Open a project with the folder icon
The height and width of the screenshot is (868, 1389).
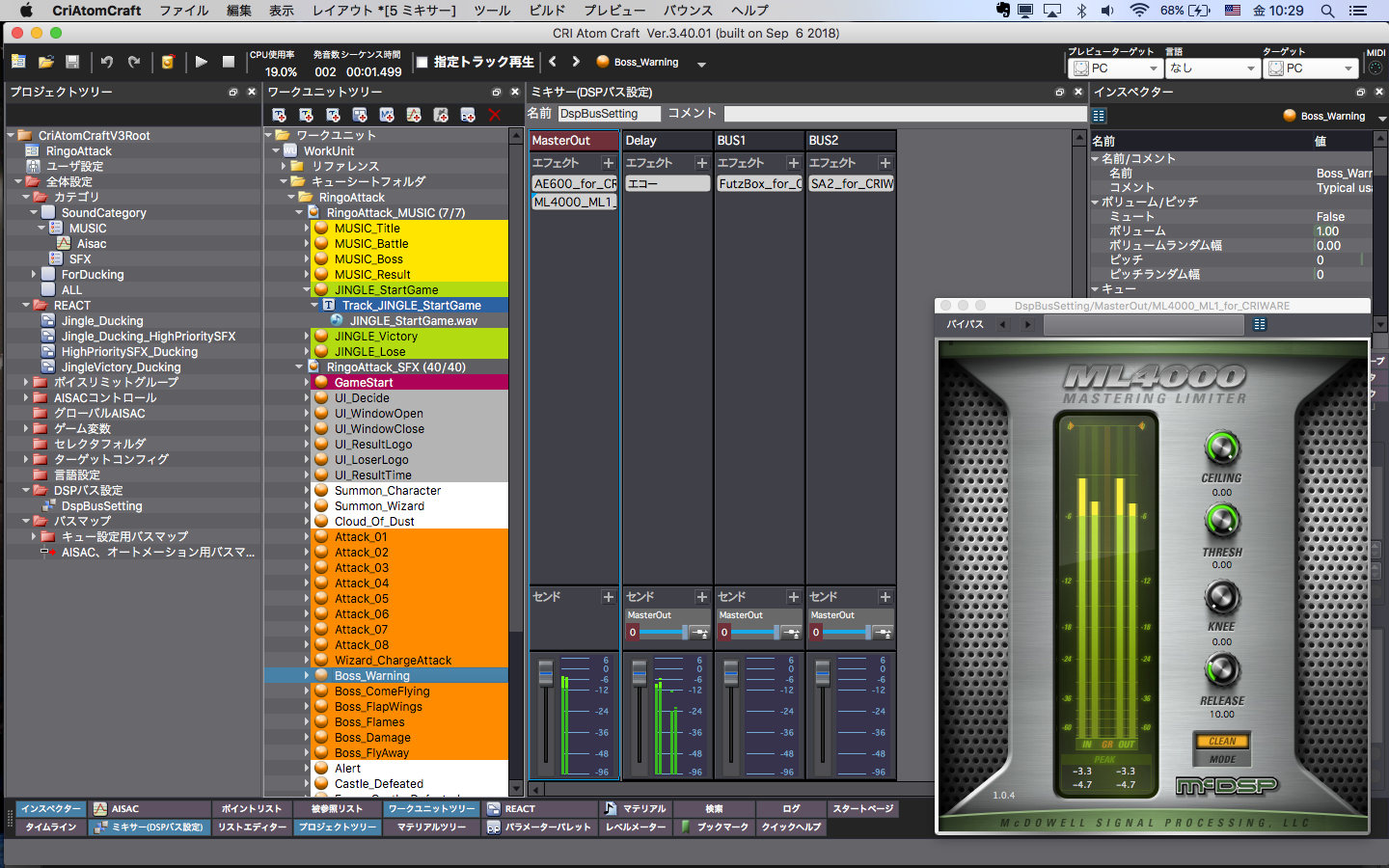[45, 62]
